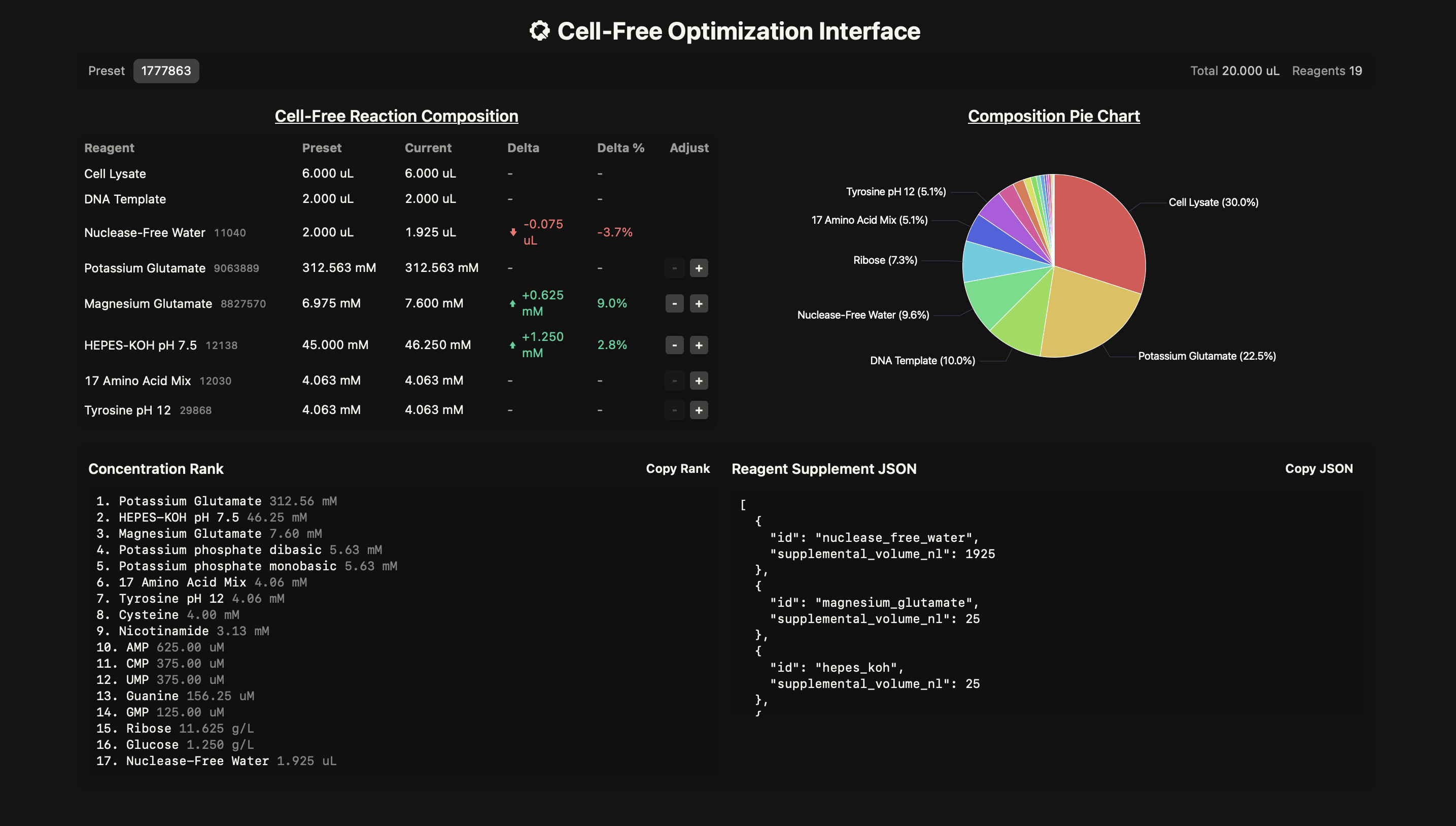Click the 'Ribose (7.3%)' pie label
Viewport: 1456px width, 826px height.
(x=885, y=260)
